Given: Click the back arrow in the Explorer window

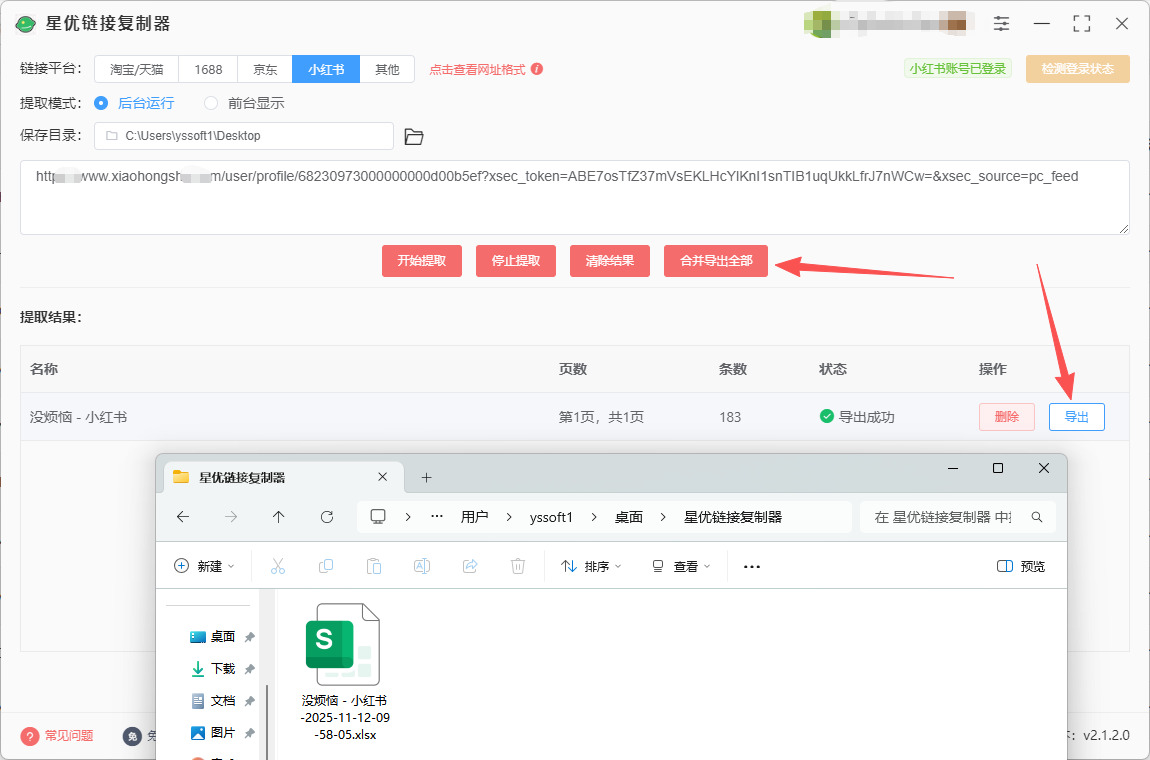Looking at the screenshot, I should tap(183, 517).
